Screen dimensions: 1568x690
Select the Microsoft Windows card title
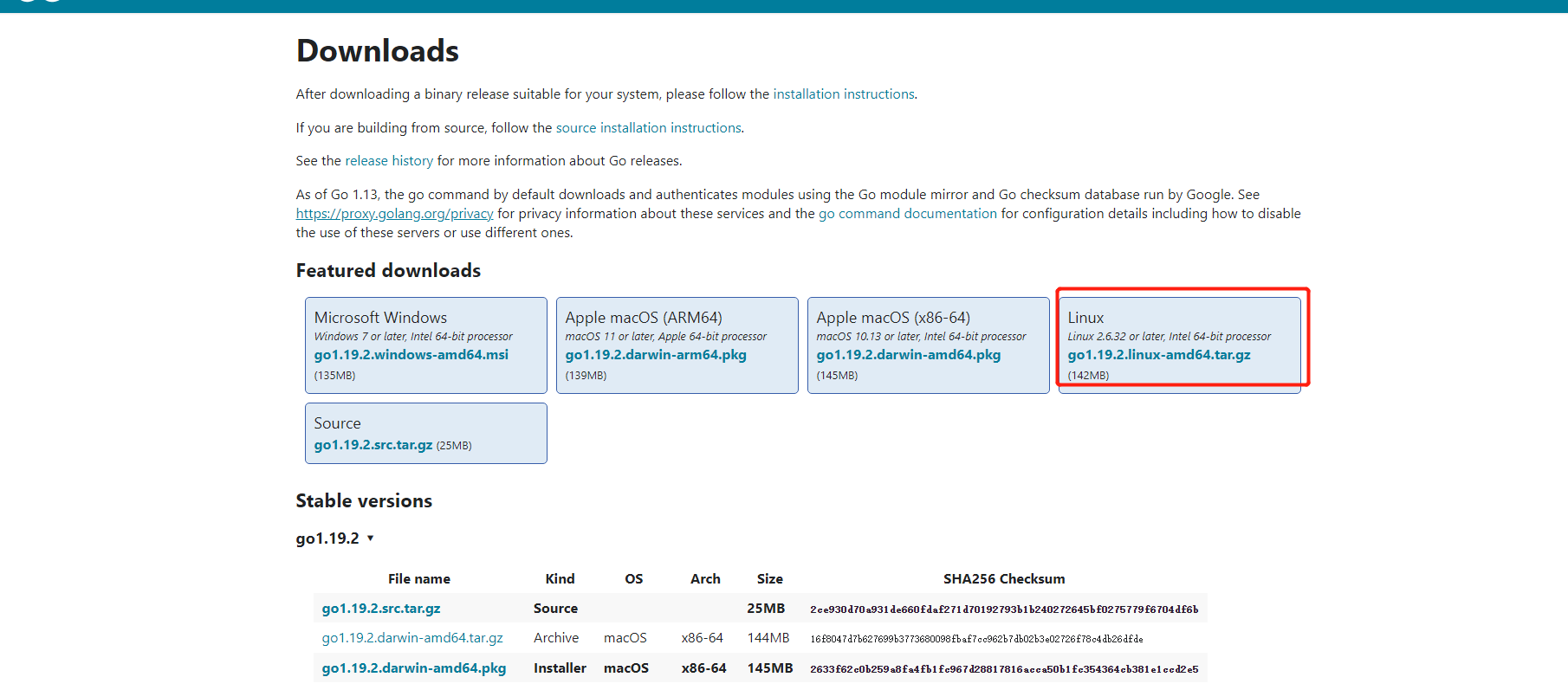click(380, 317)
